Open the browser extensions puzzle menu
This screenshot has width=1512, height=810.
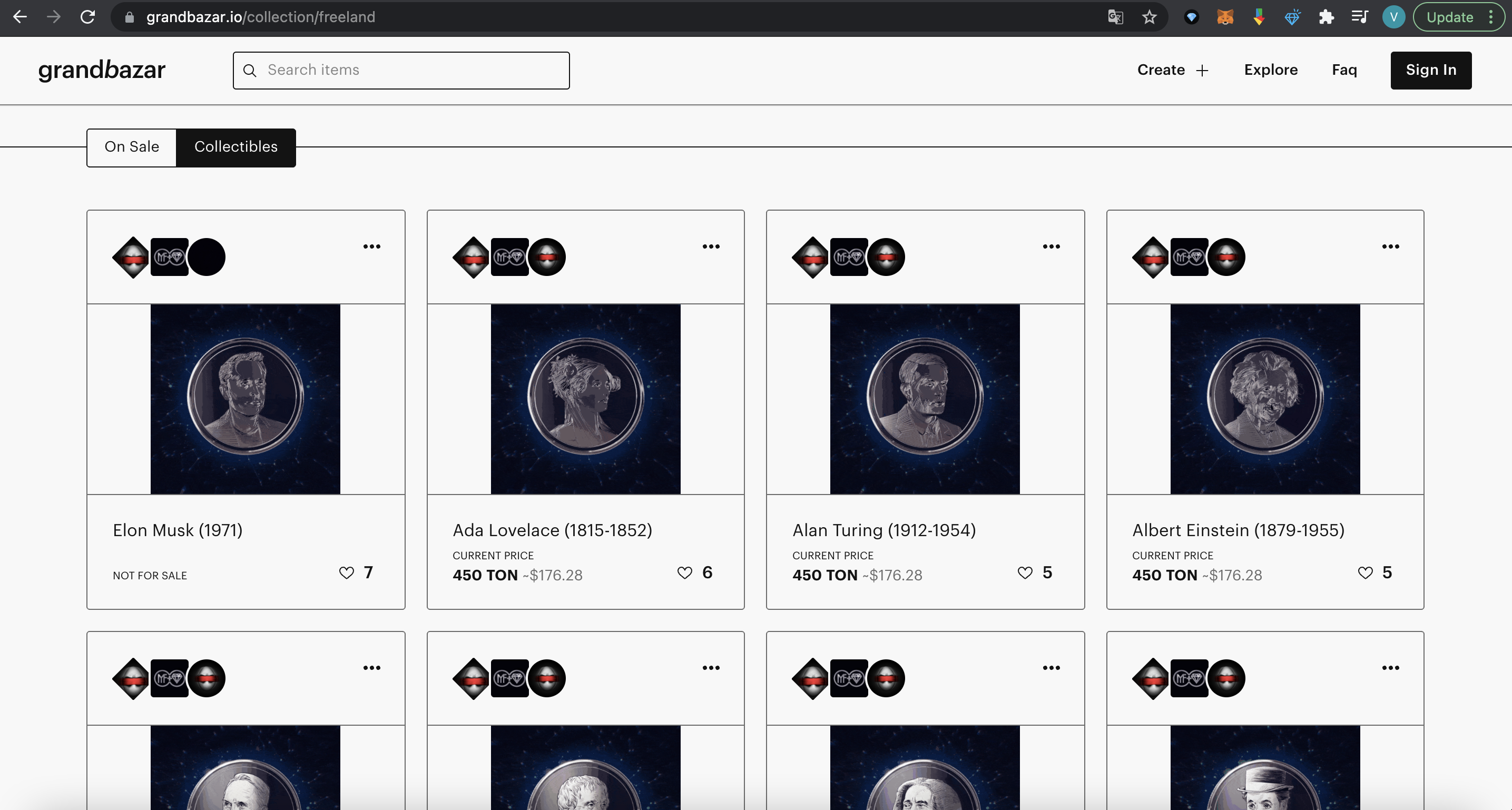1326,17
